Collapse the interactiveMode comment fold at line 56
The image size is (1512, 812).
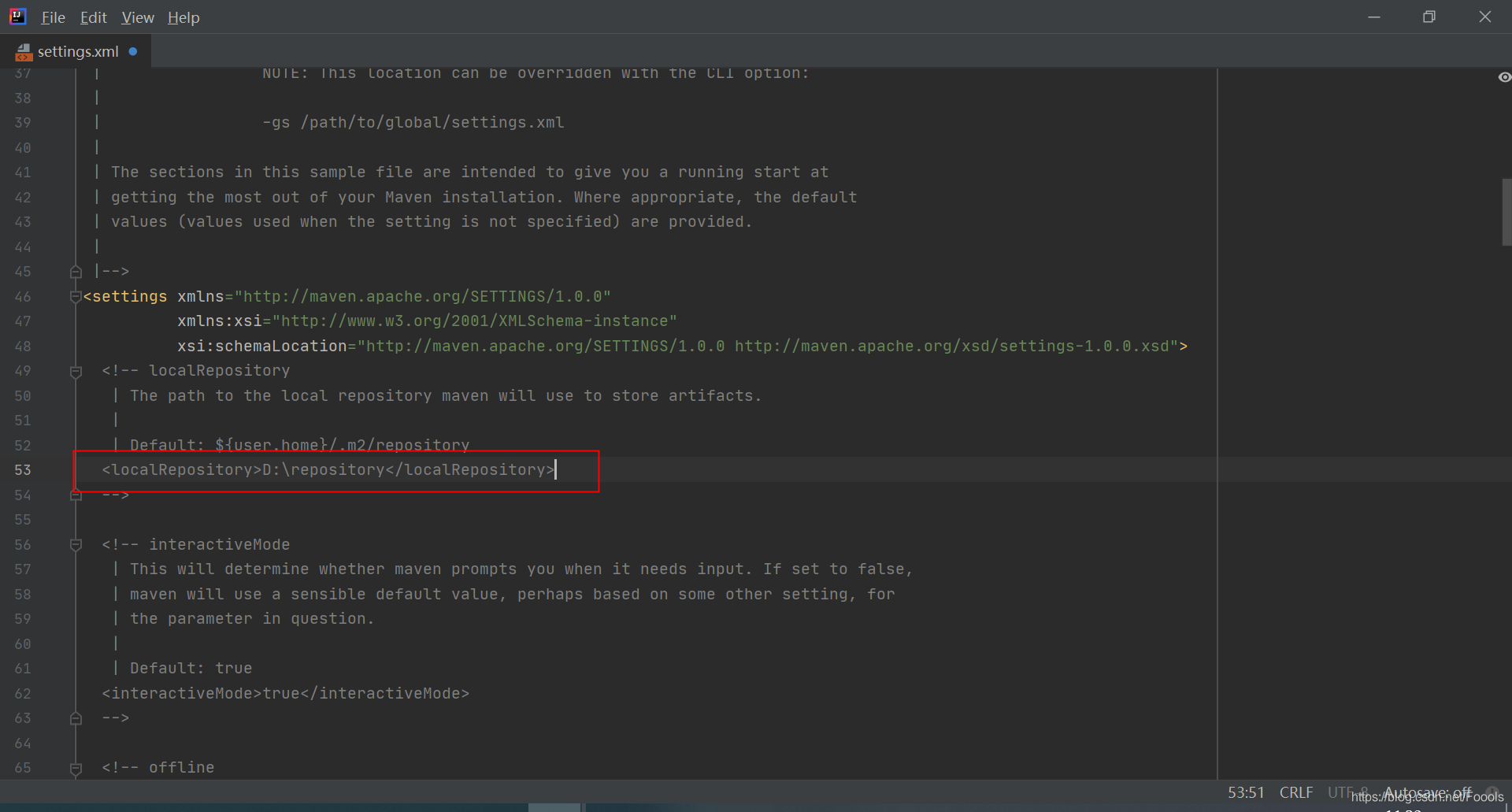pyautogui.click(x=76, y=545)
